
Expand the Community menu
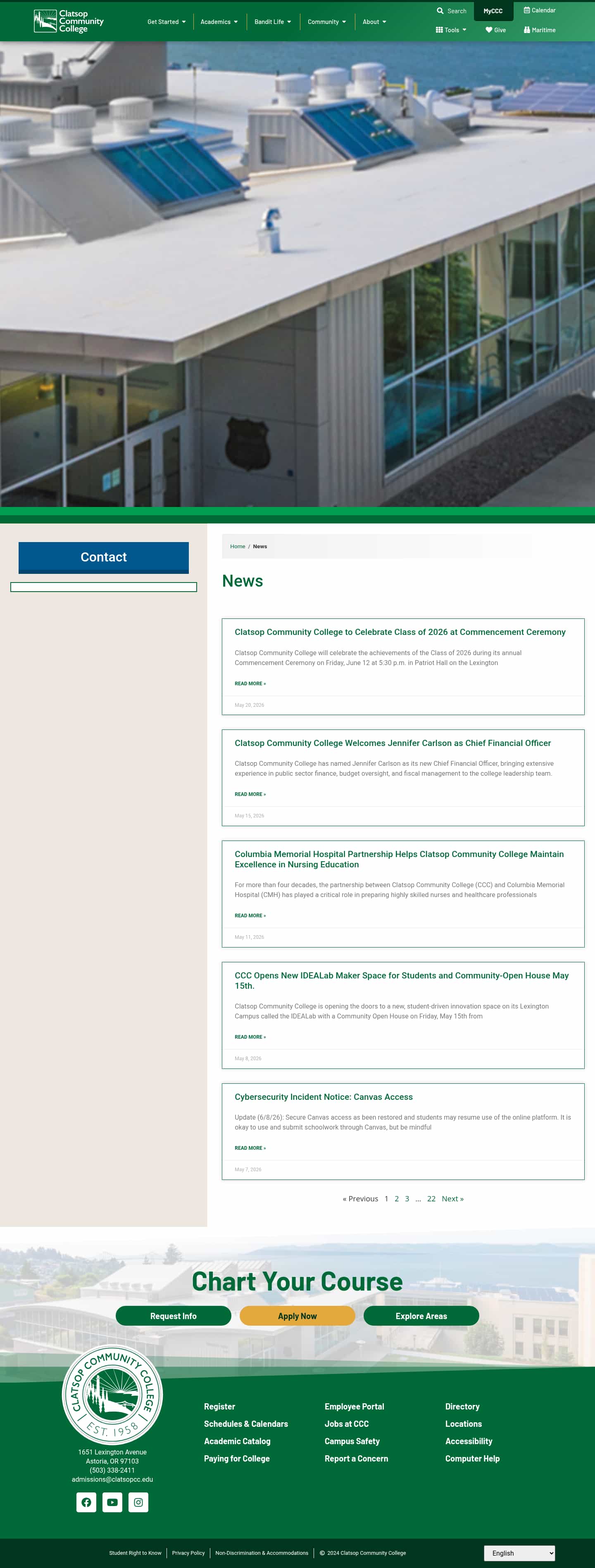coord(327,22)
